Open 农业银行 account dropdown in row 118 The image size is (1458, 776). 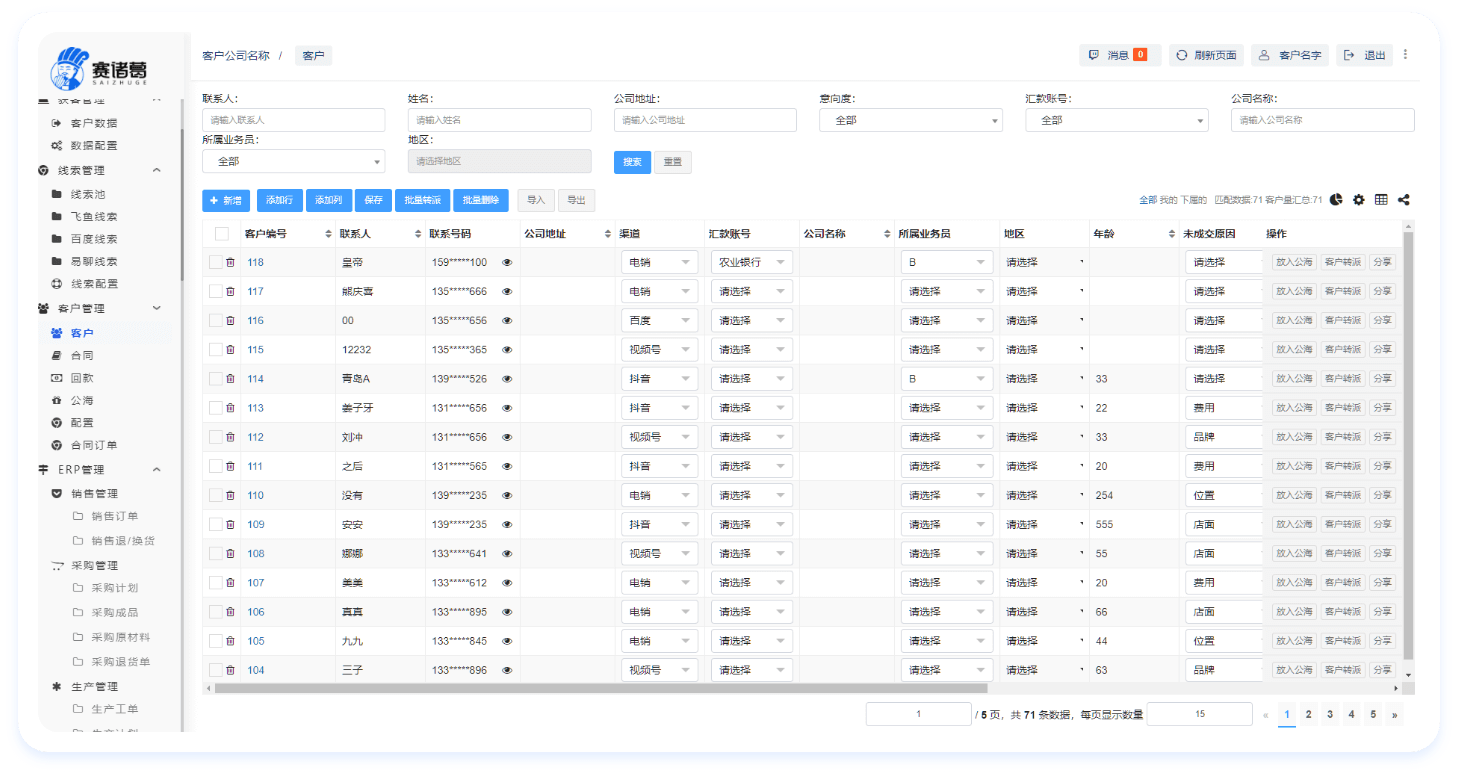click(751, 262)
